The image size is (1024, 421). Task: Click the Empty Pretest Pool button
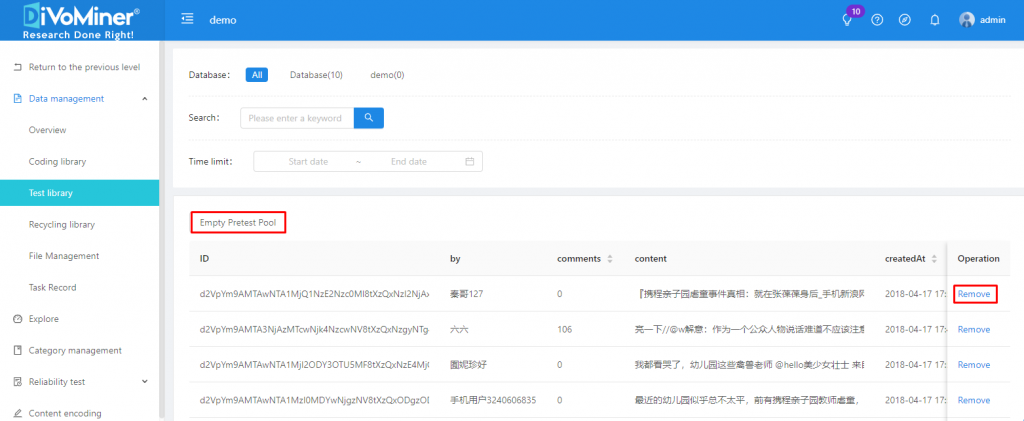click(238, 222)
